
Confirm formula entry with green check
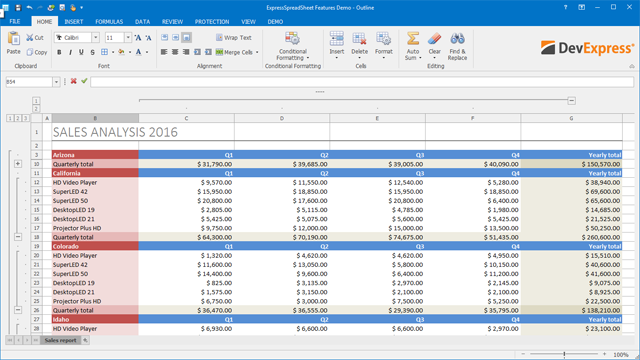pyautogui.click(x=84, y=81)
